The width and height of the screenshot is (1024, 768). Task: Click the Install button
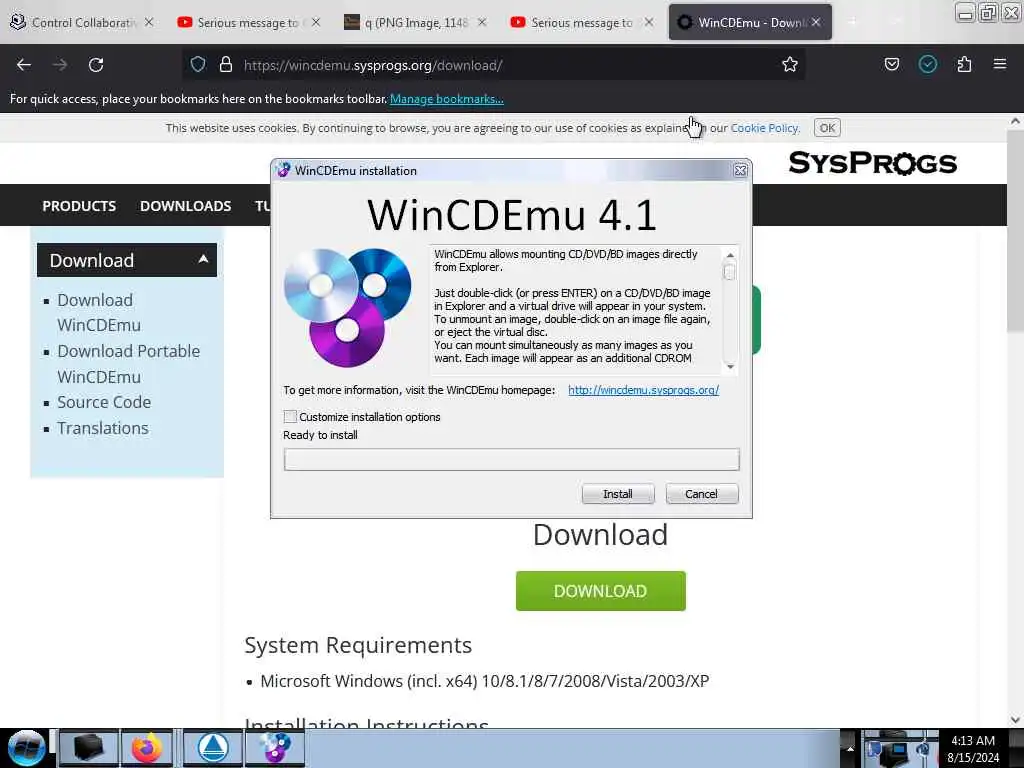point(618,494)
